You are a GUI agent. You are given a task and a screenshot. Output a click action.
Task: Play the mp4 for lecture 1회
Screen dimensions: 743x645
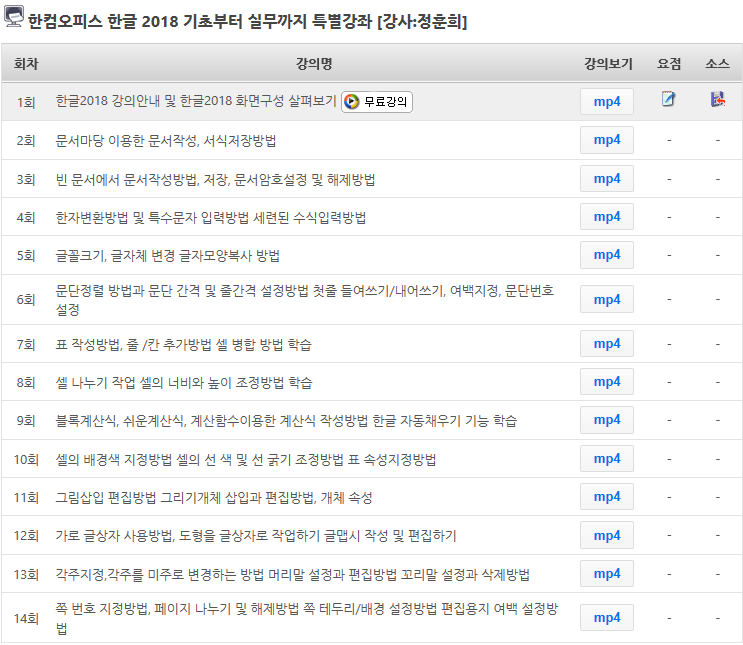[x=607, y=101]
